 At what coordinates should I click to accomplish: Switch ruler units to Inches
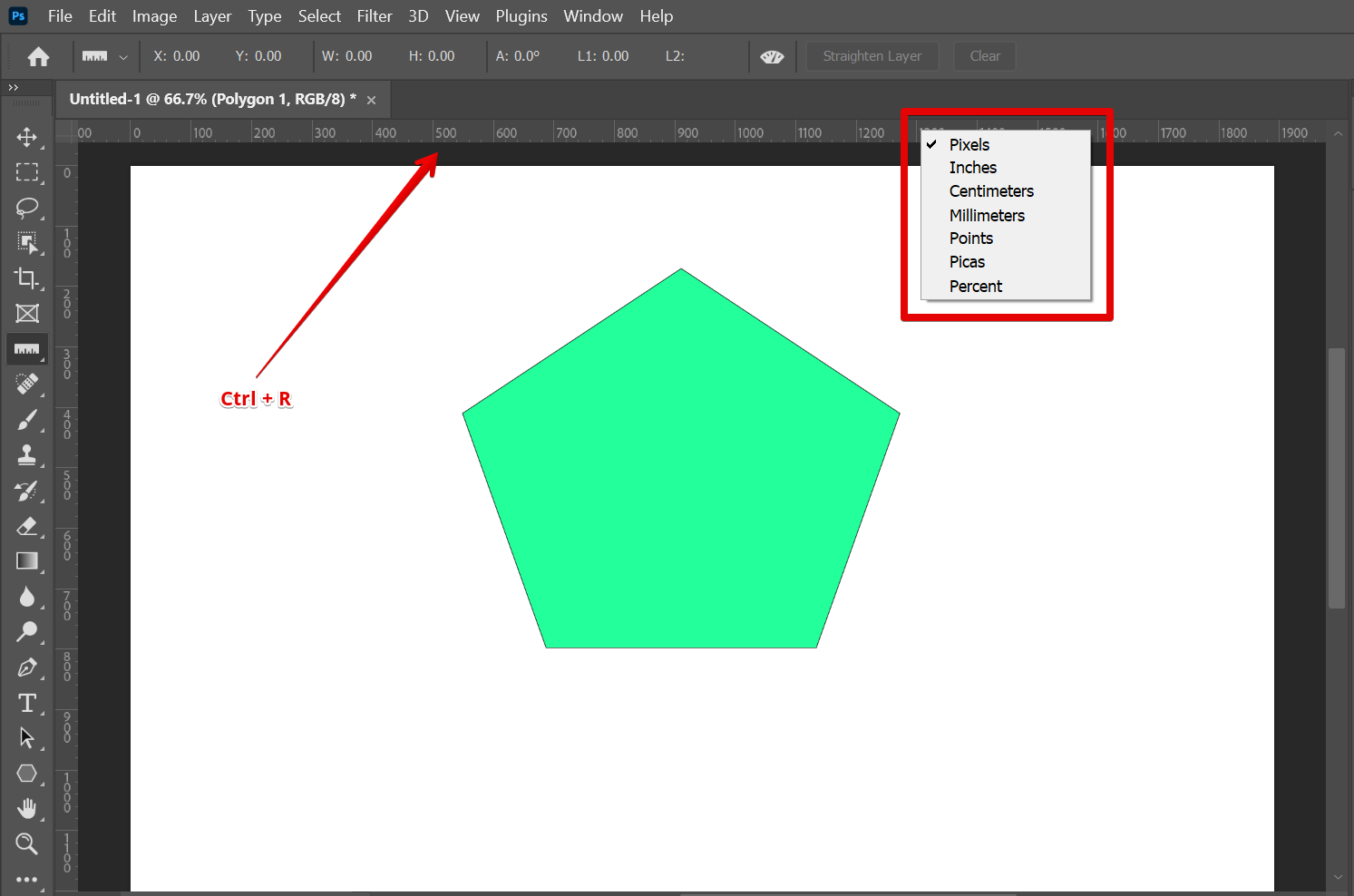point(972,167)
